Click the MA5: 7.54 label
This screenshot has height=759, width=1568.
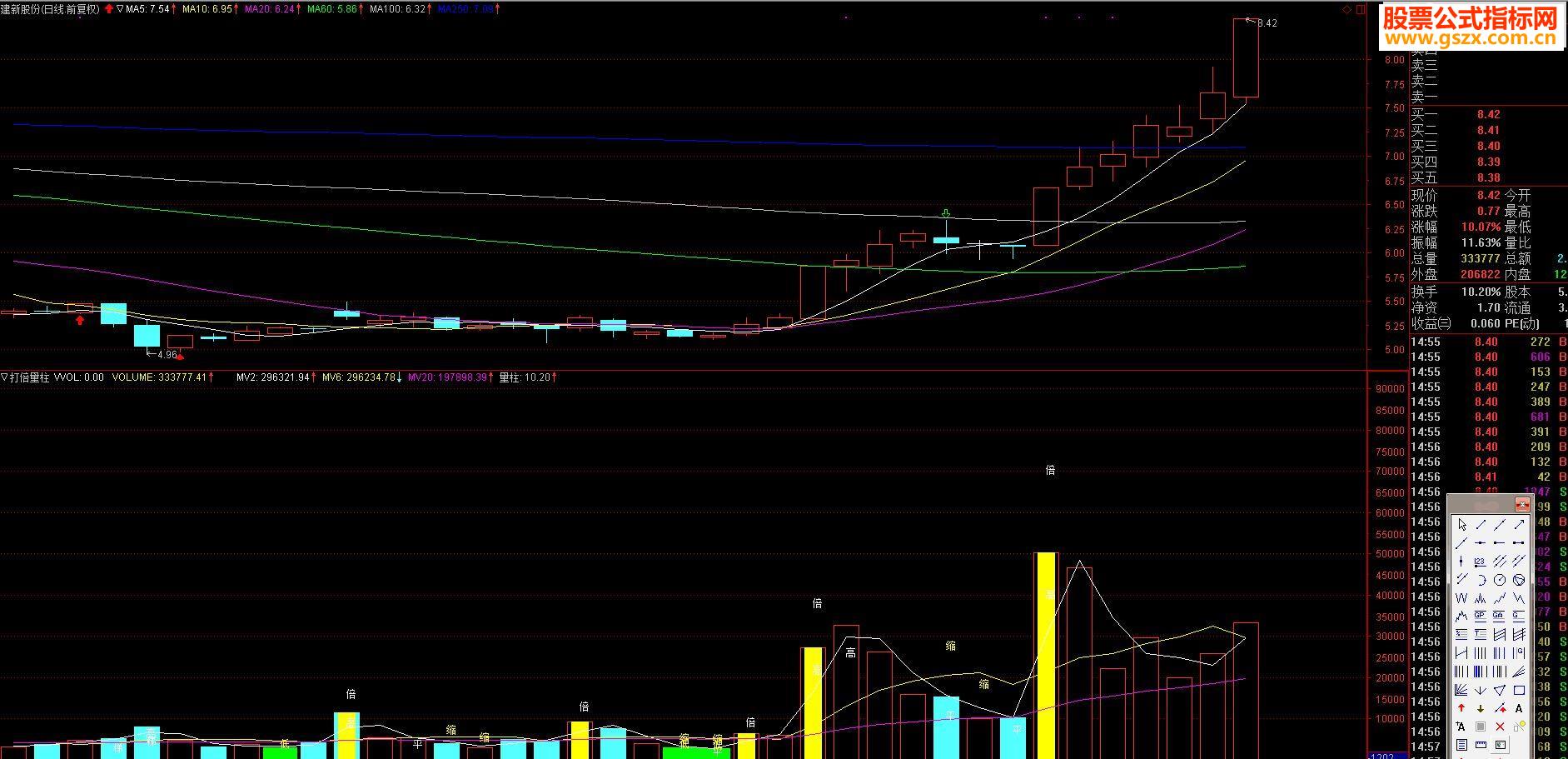[x=147, y=9]
